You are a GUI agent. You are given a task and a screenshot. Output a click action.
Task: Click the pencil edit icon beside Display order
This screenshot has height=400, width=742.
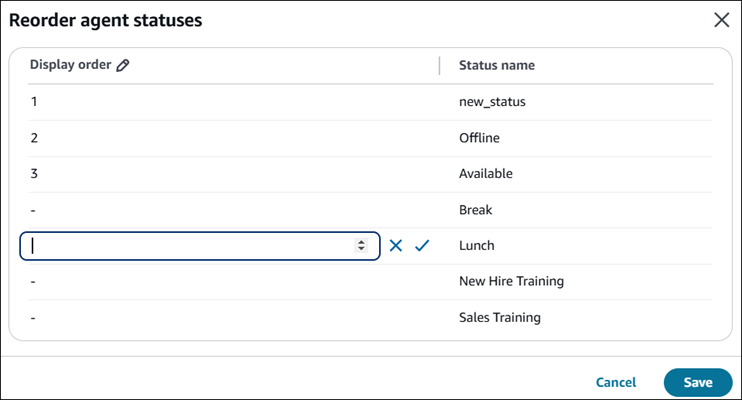[x=123, y=65]
